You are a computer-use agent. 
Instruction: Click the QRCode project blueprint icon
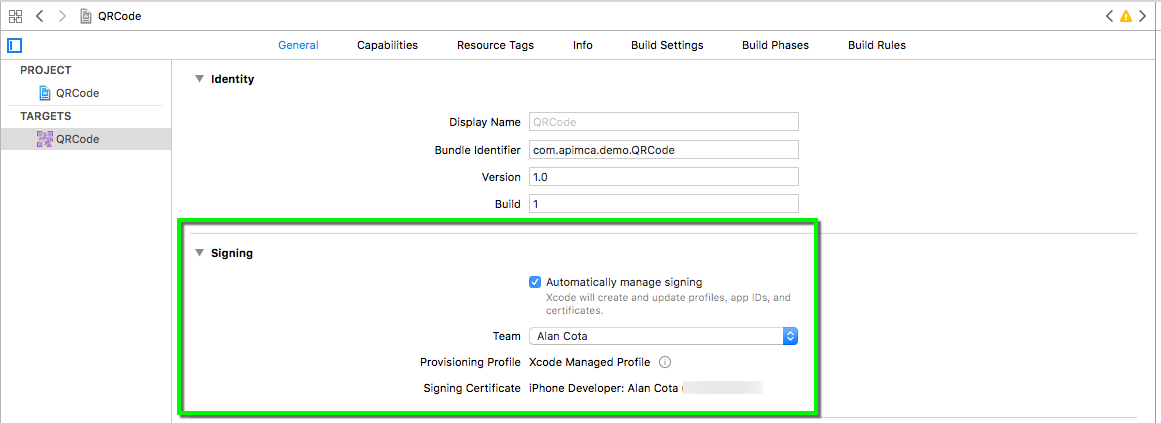[x=44, y=93]
